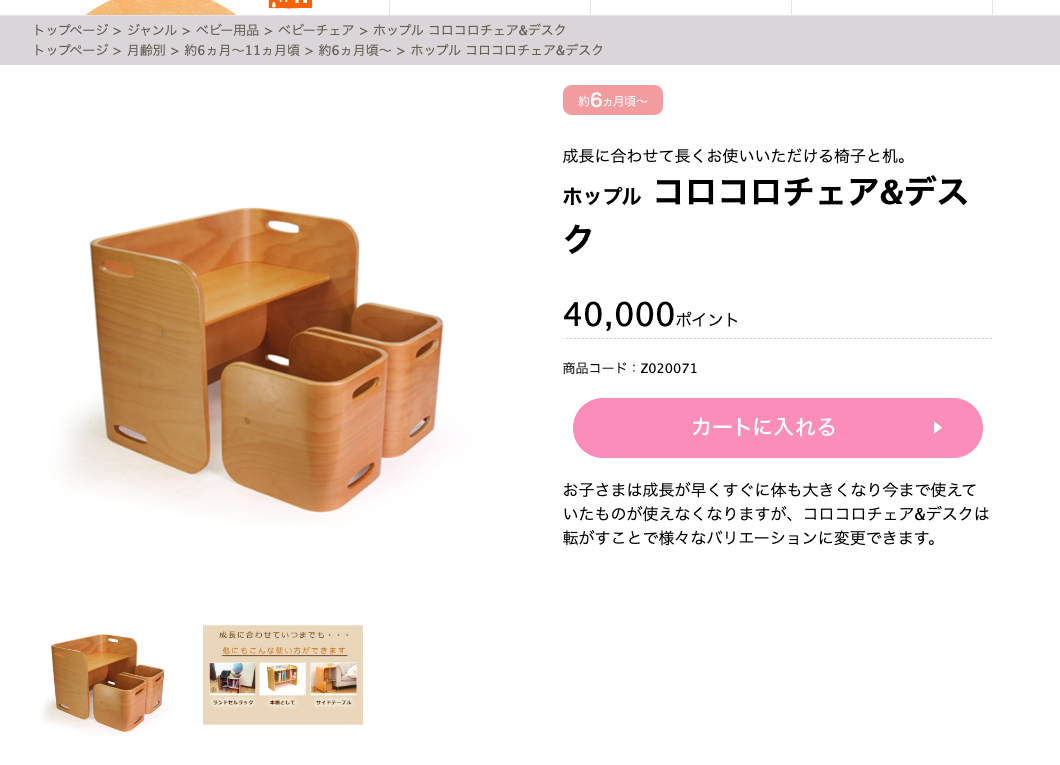Open ベビーチェア breadcrumb category
This screenshot has height=765, width=1060.
pos(316,30)
